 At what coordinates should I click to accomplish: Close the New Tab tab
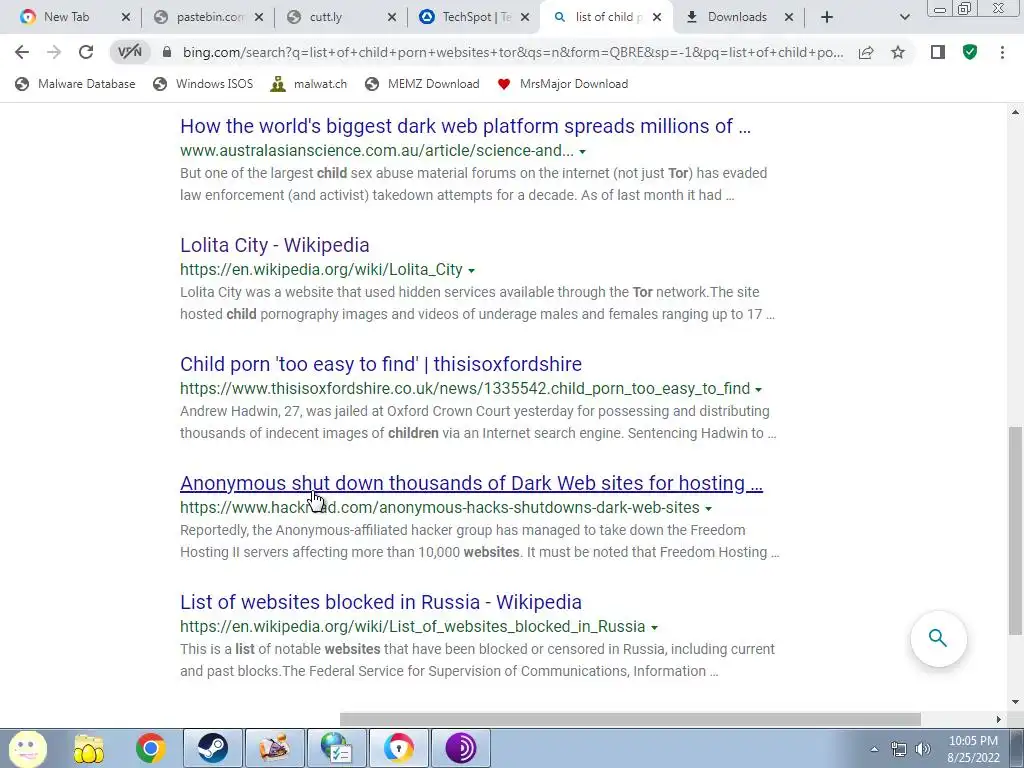126,17
